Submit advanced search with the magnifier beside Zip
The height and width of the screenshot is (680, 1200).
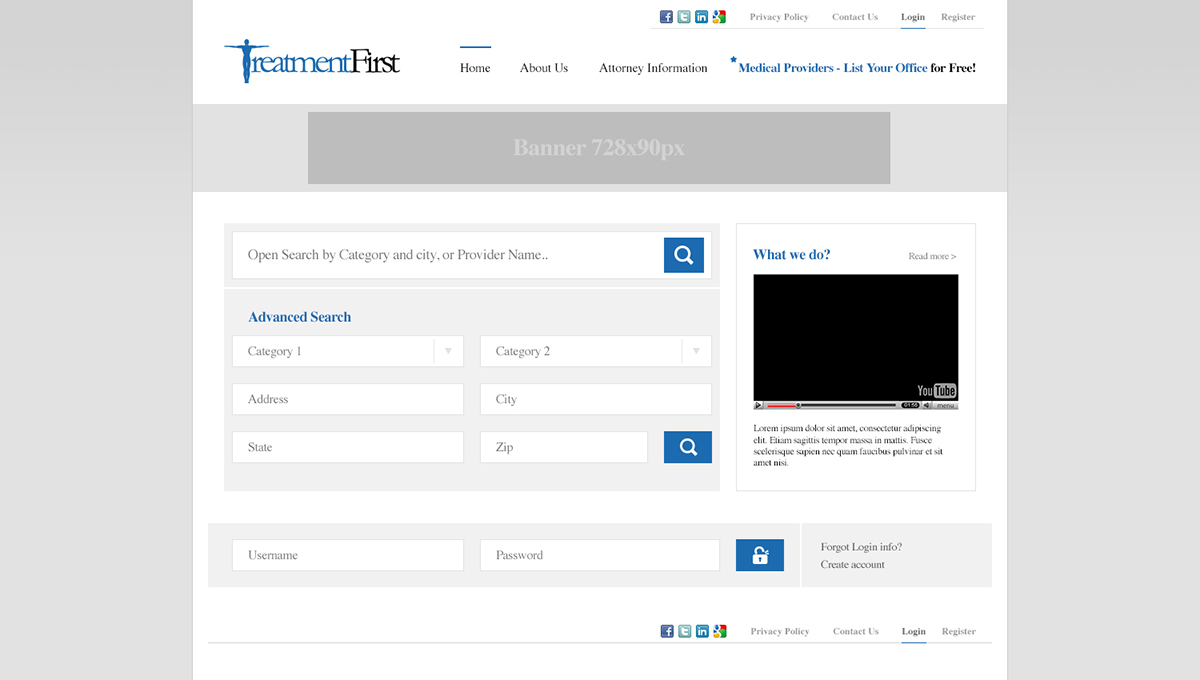[688, 447]
